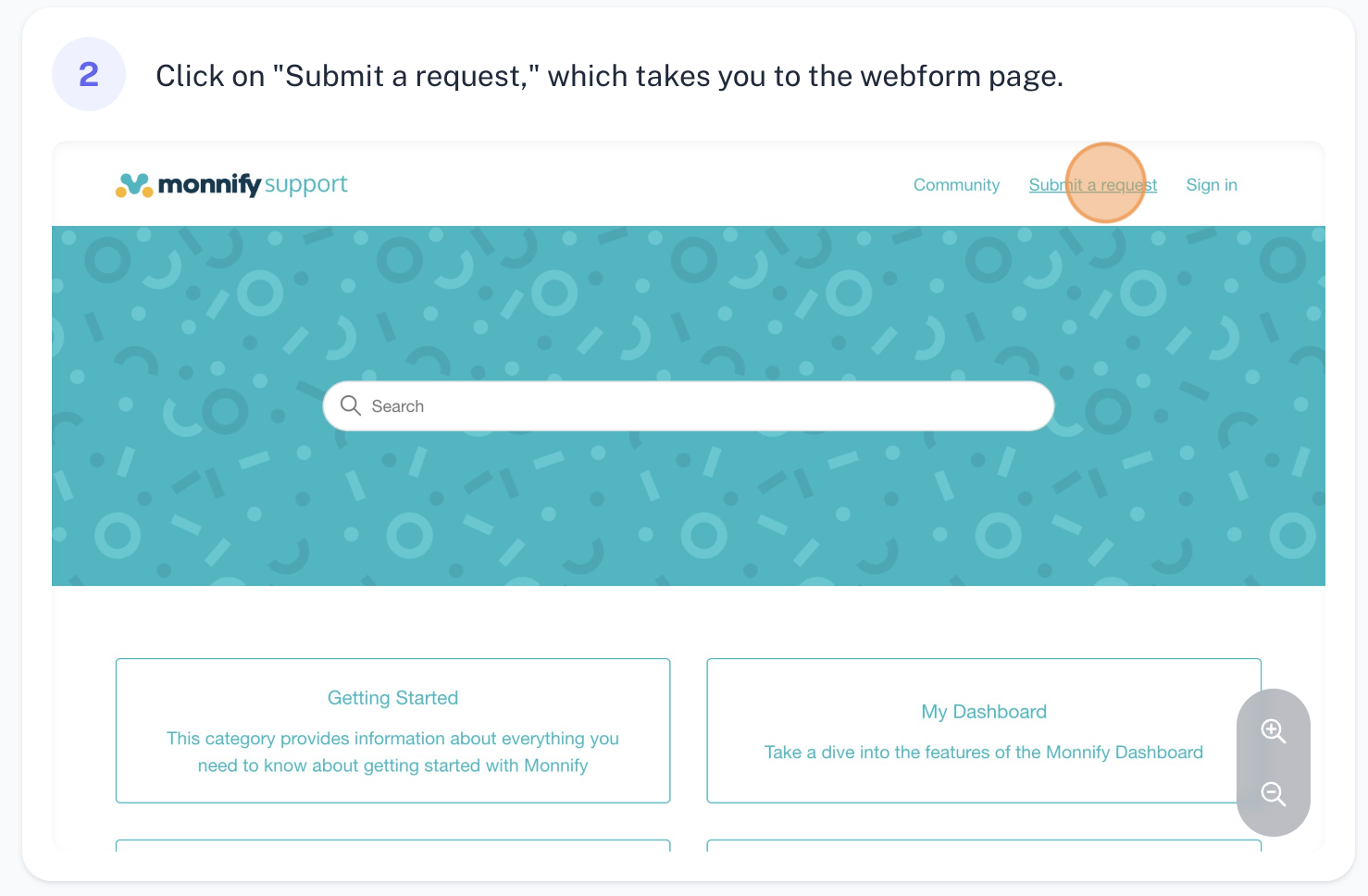Screen dimensions: 1368x896
Task: Select the partially visible bottom-right category card
Action: click(983, 845)
